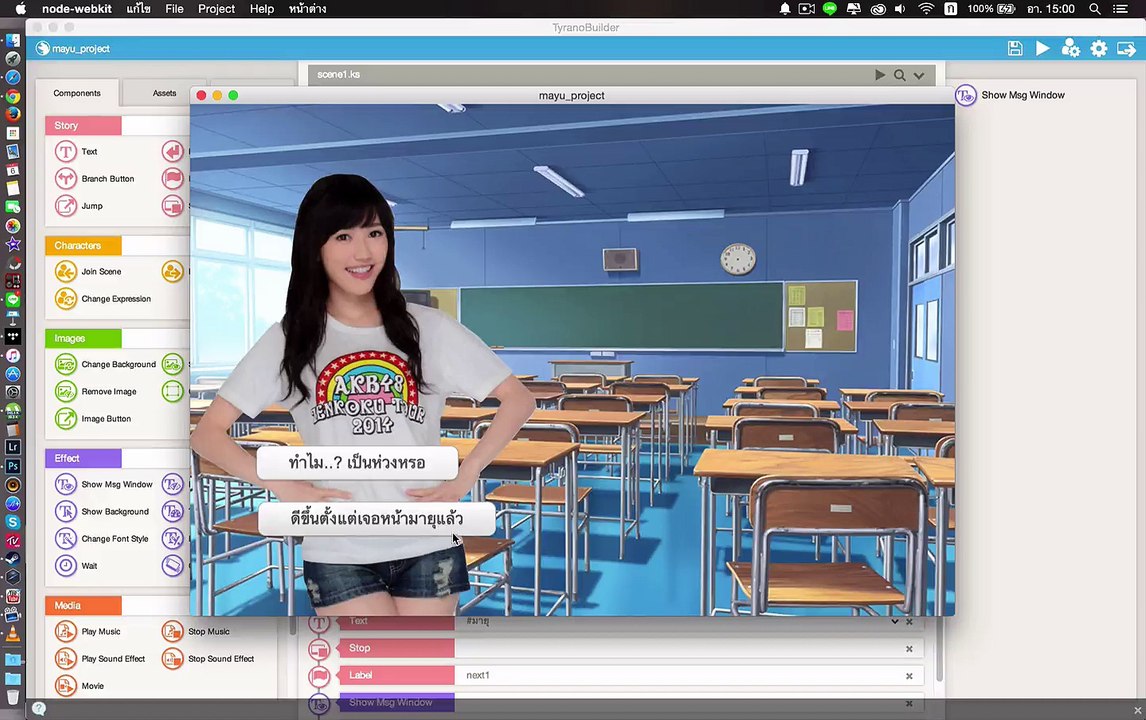
Task: Click the volume icon in menu bar
Action: tap(900, 9)
